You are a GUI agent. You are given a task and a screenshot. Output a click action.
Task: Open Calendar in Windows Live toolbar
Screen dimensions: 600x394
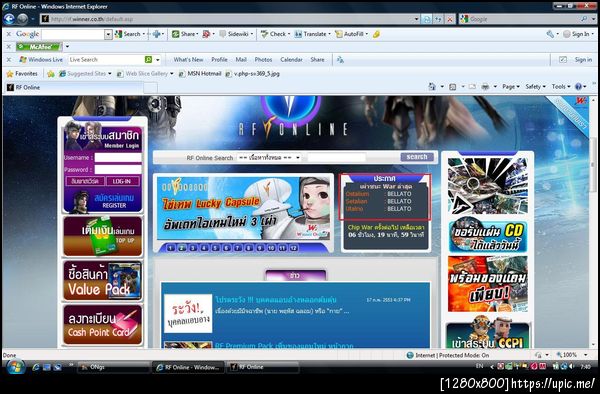point(291,60)
